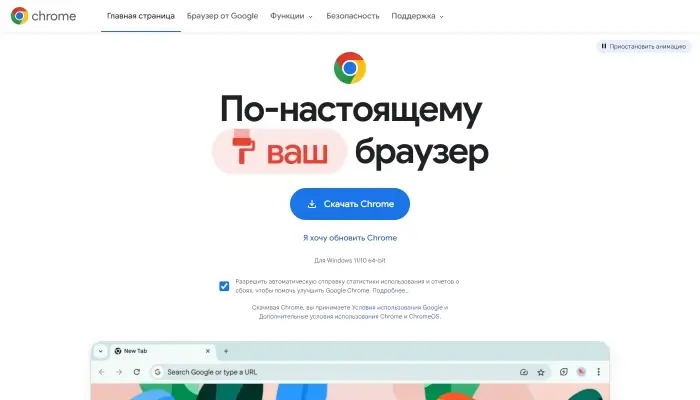
Task: Click the large Chrome logo above the headline
Action: pos(350,68)
